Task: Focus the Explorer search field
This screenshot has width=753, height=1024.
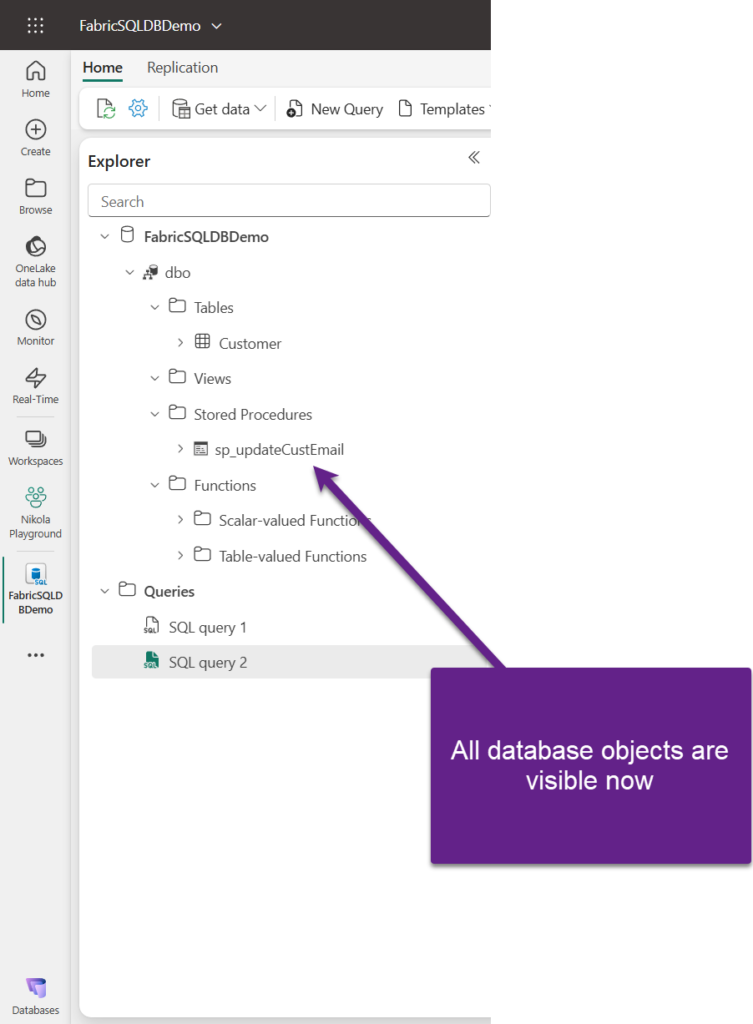Action: pyautogui.click(x=289, y=201)
